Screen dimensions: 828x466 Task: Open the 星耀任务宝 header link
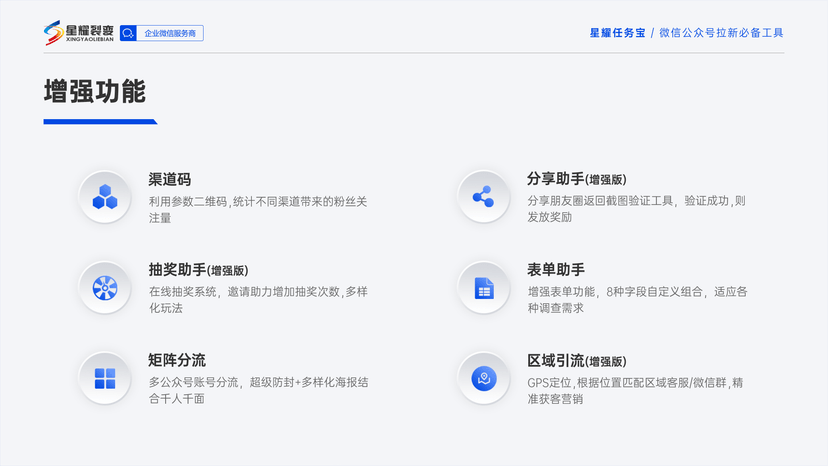[x=617, y=33]
